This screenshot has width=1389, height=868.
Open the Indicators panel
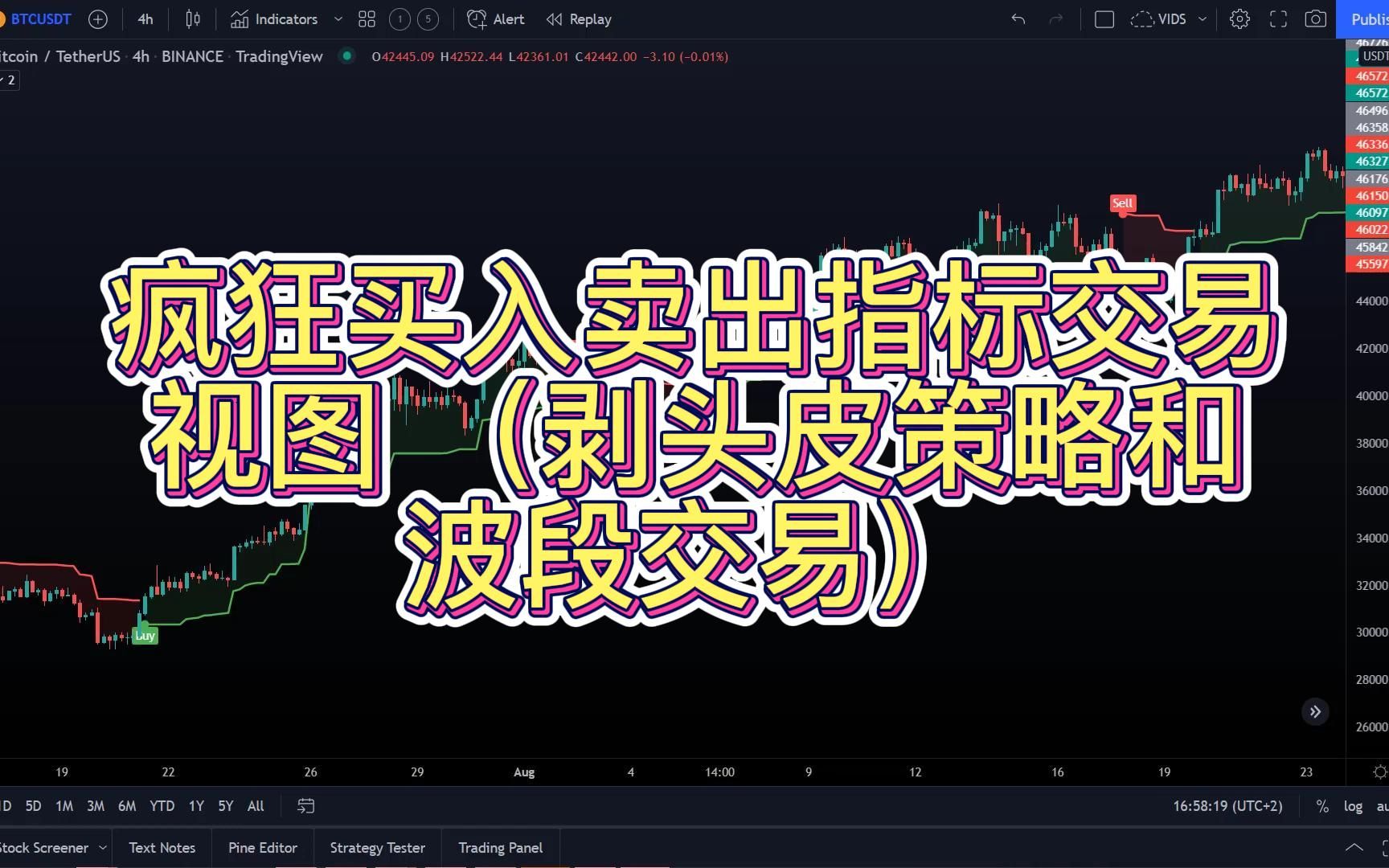pos(273,18)
